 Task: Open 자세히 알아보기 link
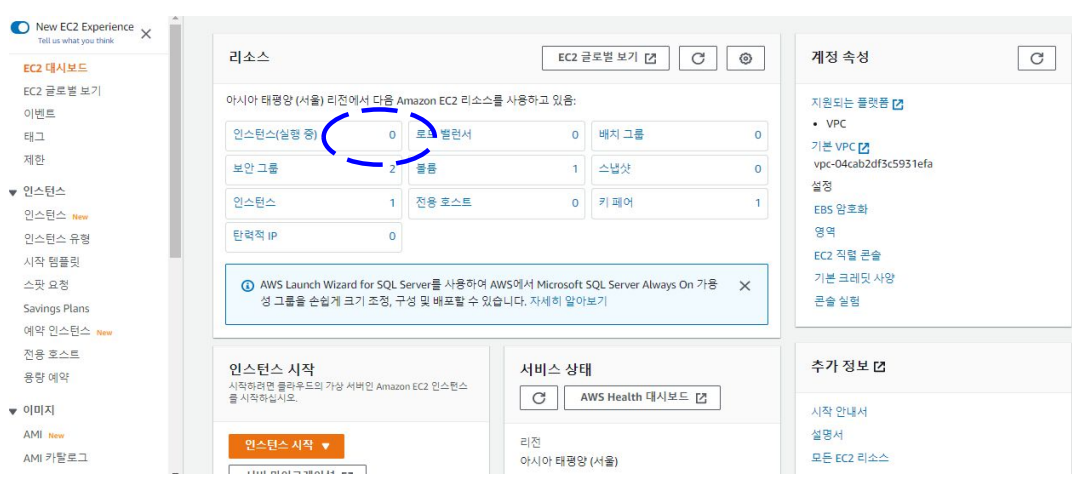[x=568, y=300]
